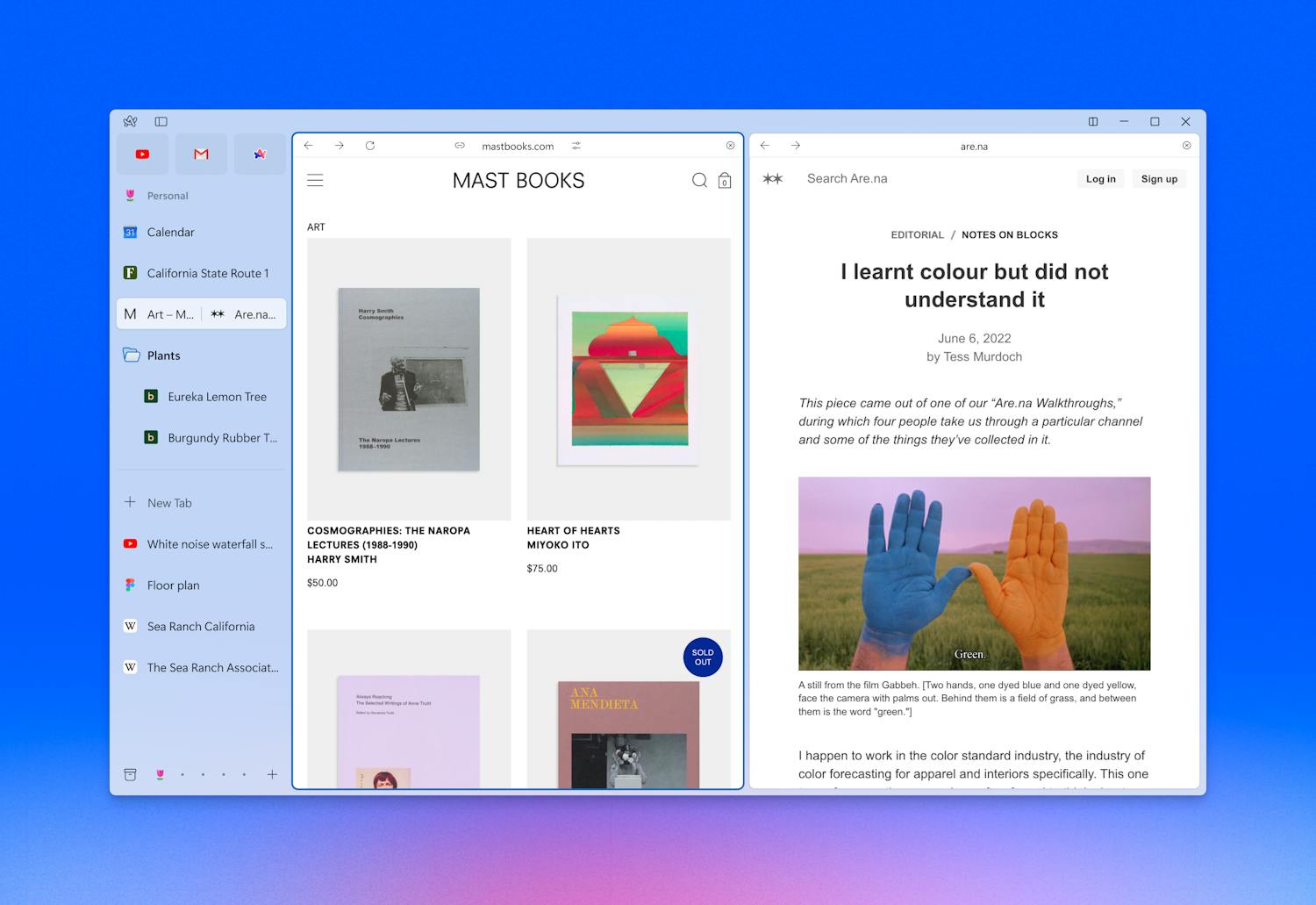This screenshot has width=1316, height=905.
Task: Open the Heart of Hearts book cover
Action: (628, 378)
